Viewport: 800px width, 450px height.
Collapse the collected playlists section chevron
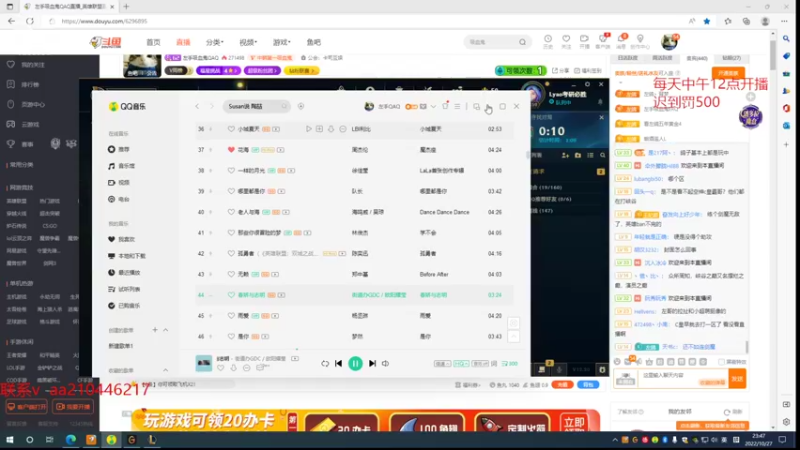[166, 370]
